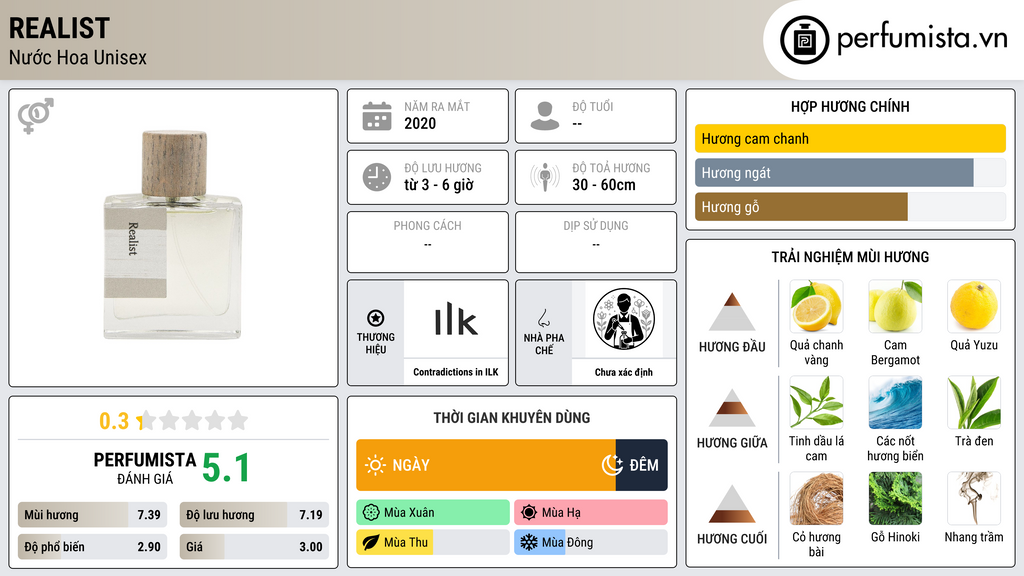Click the five-star rating row
1024x576 pixels.
coord(193,420)
